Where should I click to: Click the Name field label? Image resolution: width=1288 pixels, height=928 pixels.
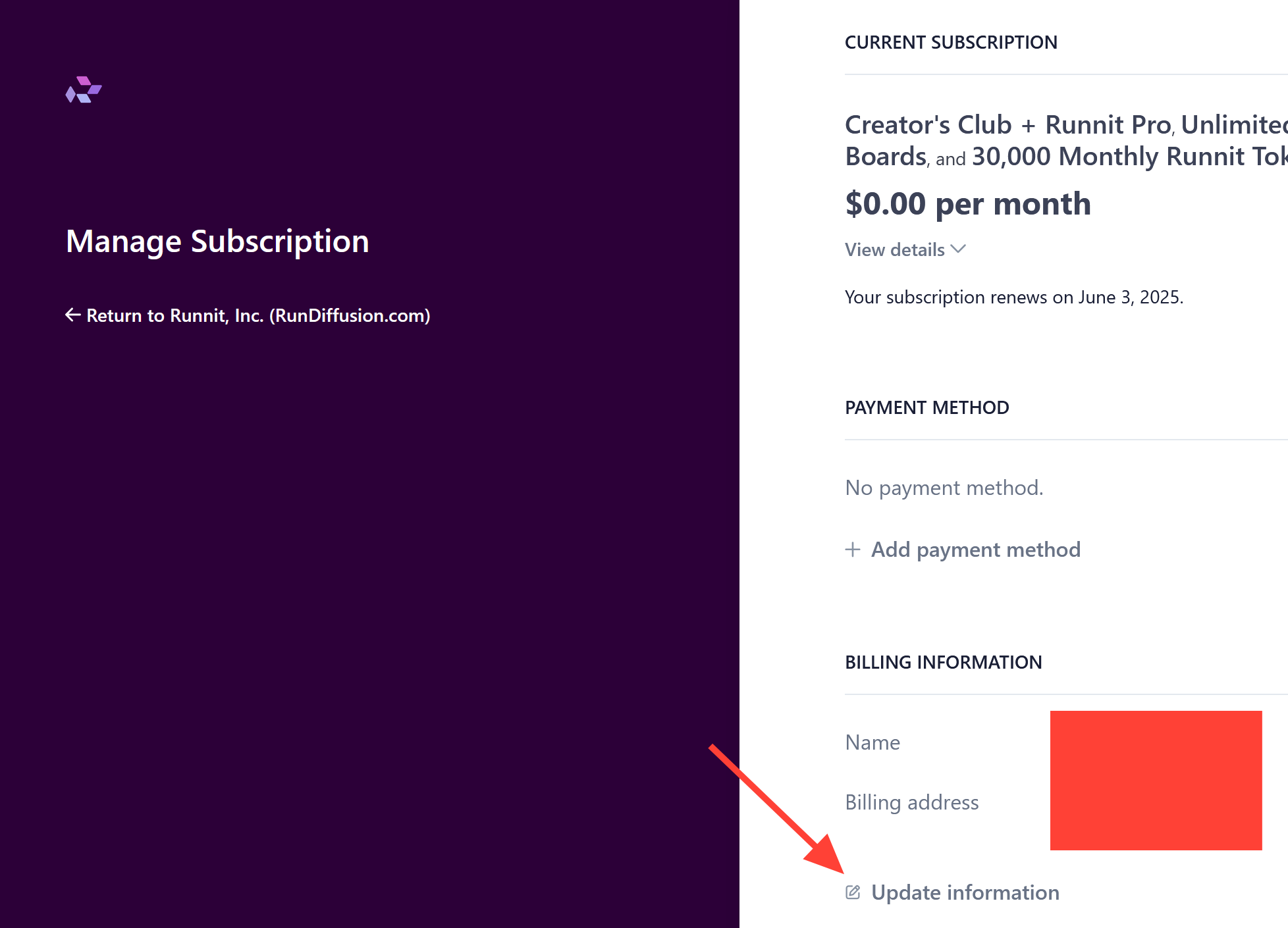[872, 742]
